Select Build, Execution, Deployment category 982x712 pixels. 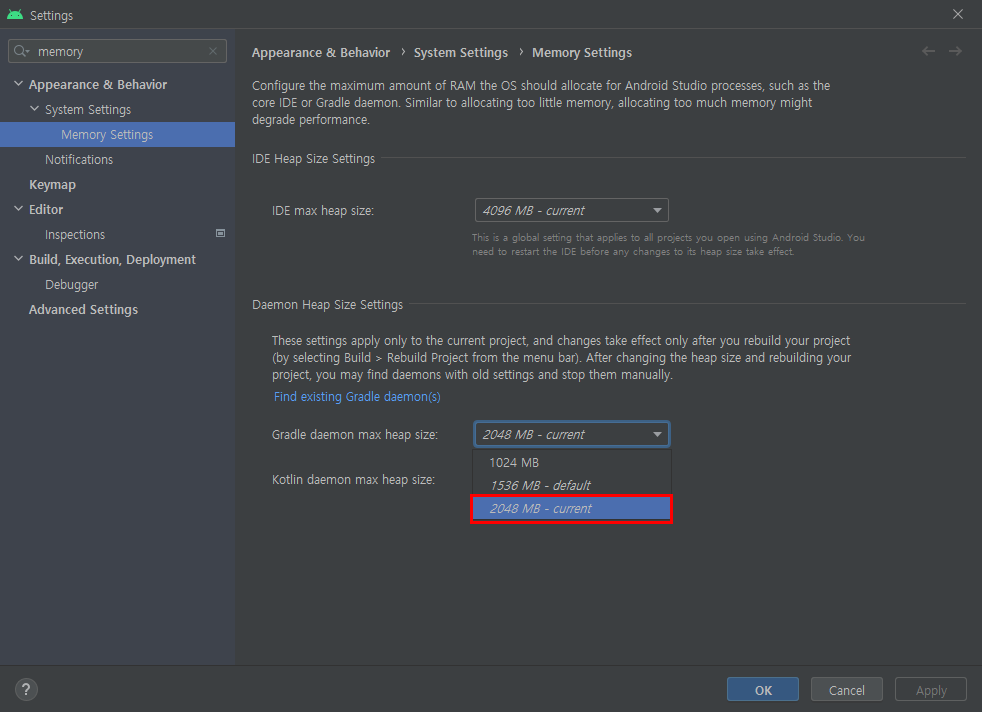[x=112, y=260]
